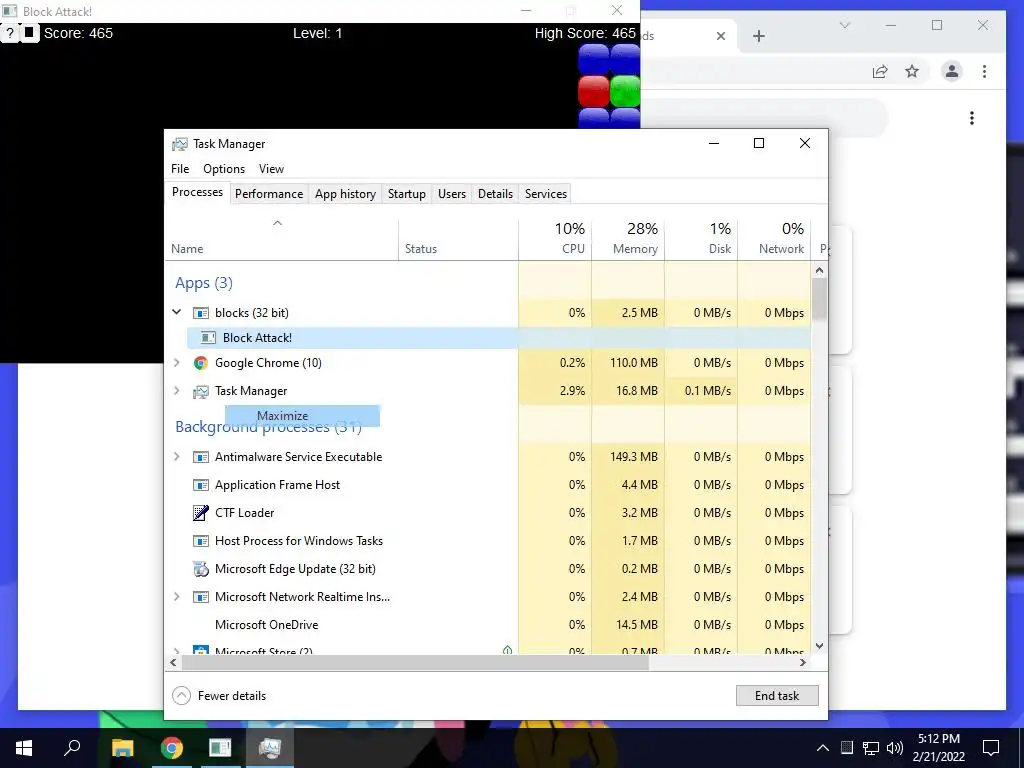This screenshot has width=1024, height=768.
Task: Open File Explorer from the taskbar
Action: click(x=122, y=748)
